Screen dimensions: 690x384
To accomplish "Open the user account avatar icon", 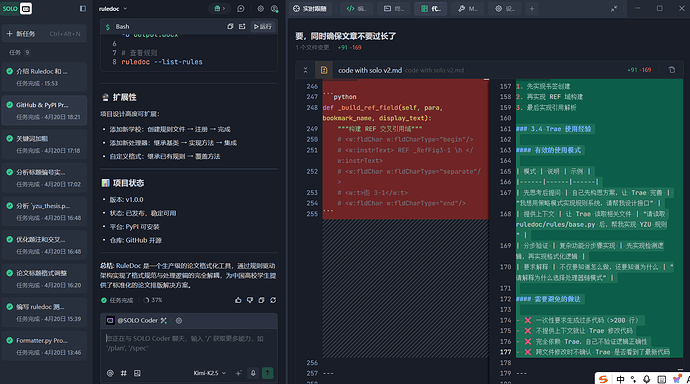I will (275, 8).
